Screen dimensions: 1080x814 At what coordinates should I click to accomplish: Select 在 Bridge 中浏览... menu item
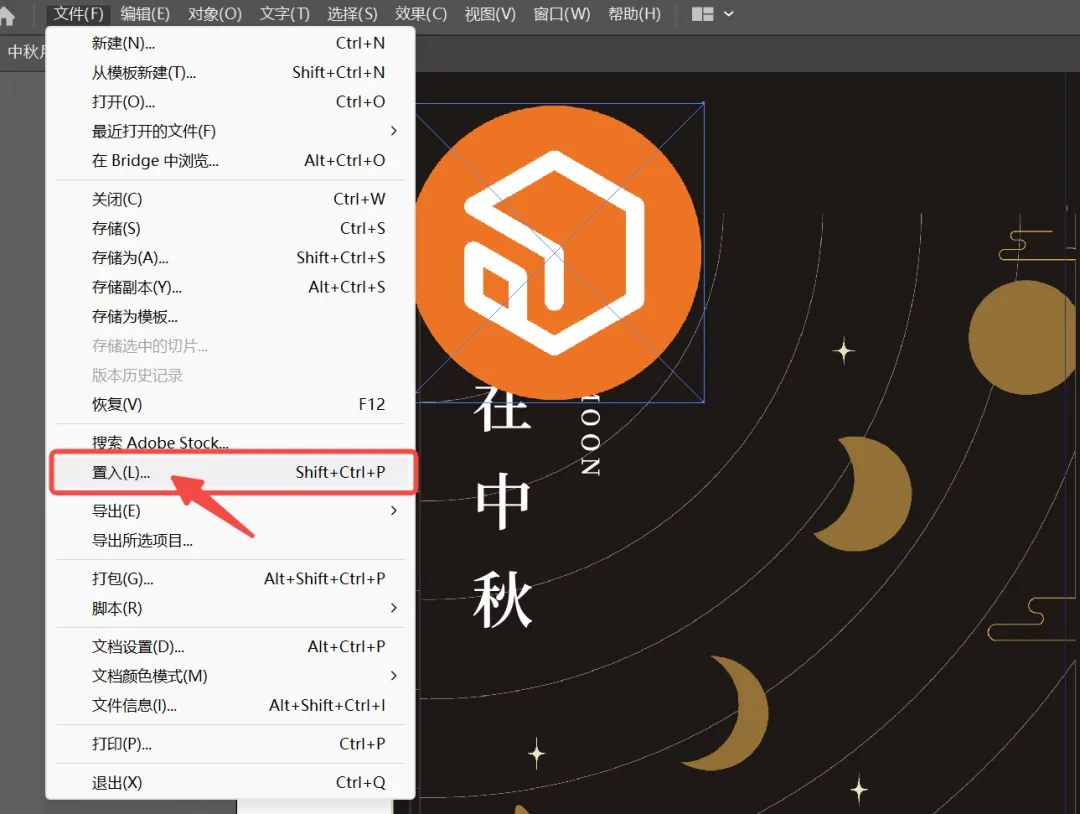231,160
